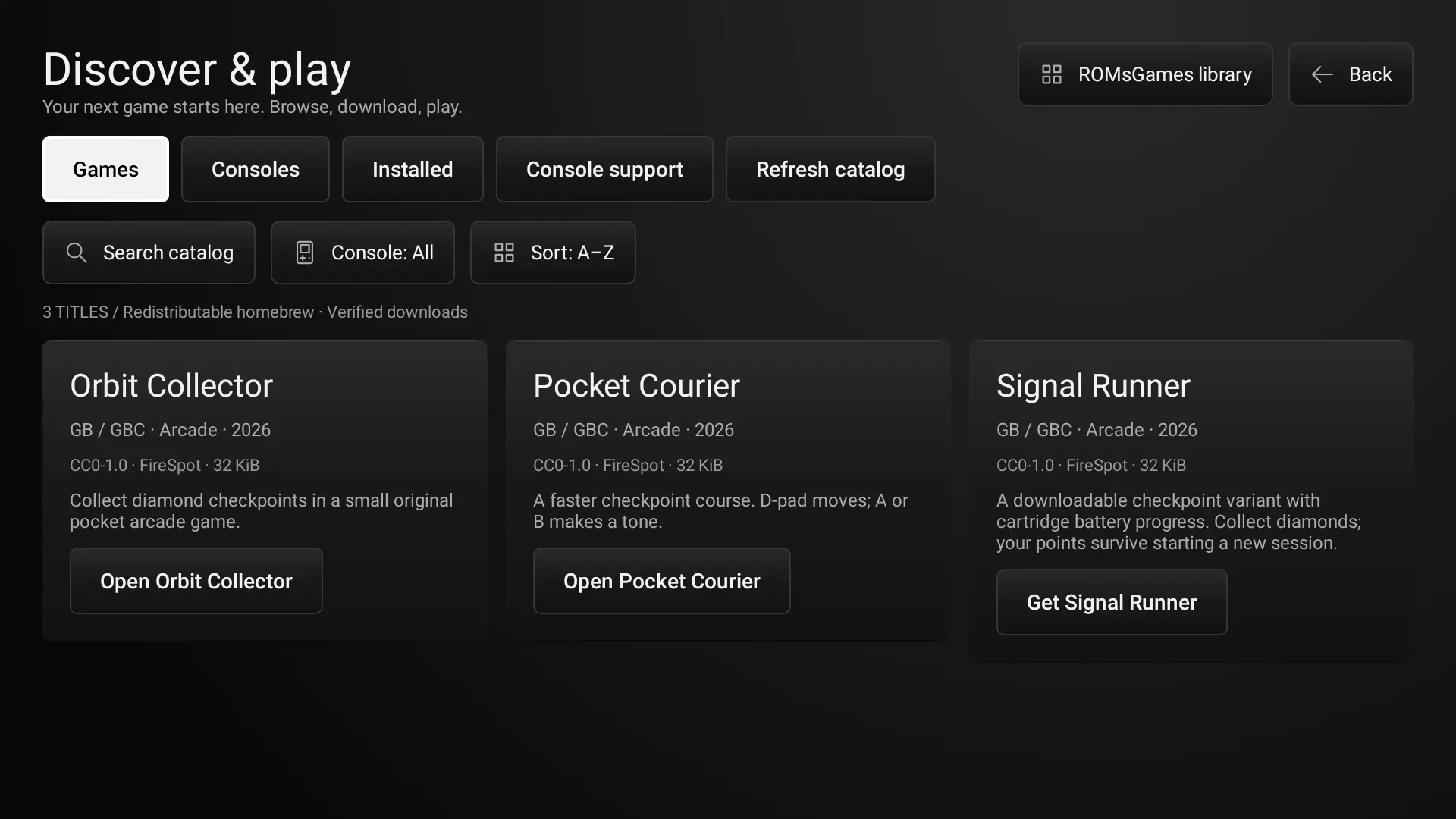Click 'Your next game starts here' subtitle

[x=253, y=107]
